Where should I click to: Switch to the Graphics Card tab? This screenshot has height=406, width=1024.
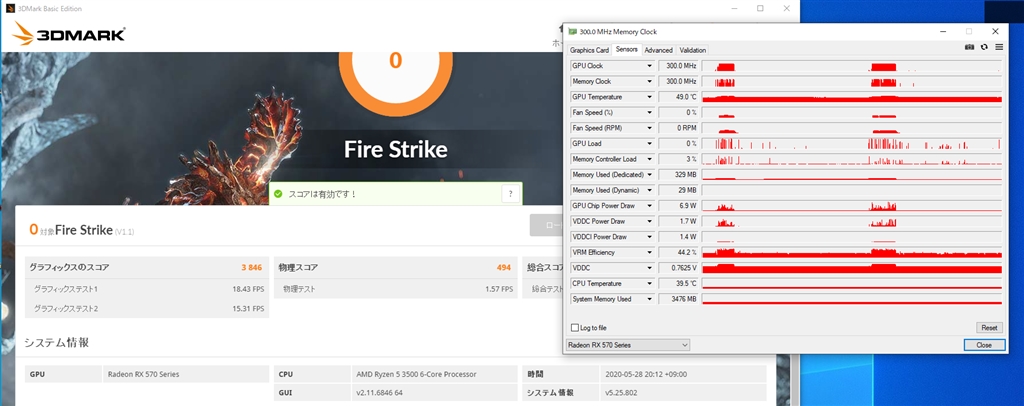(589, 50)
